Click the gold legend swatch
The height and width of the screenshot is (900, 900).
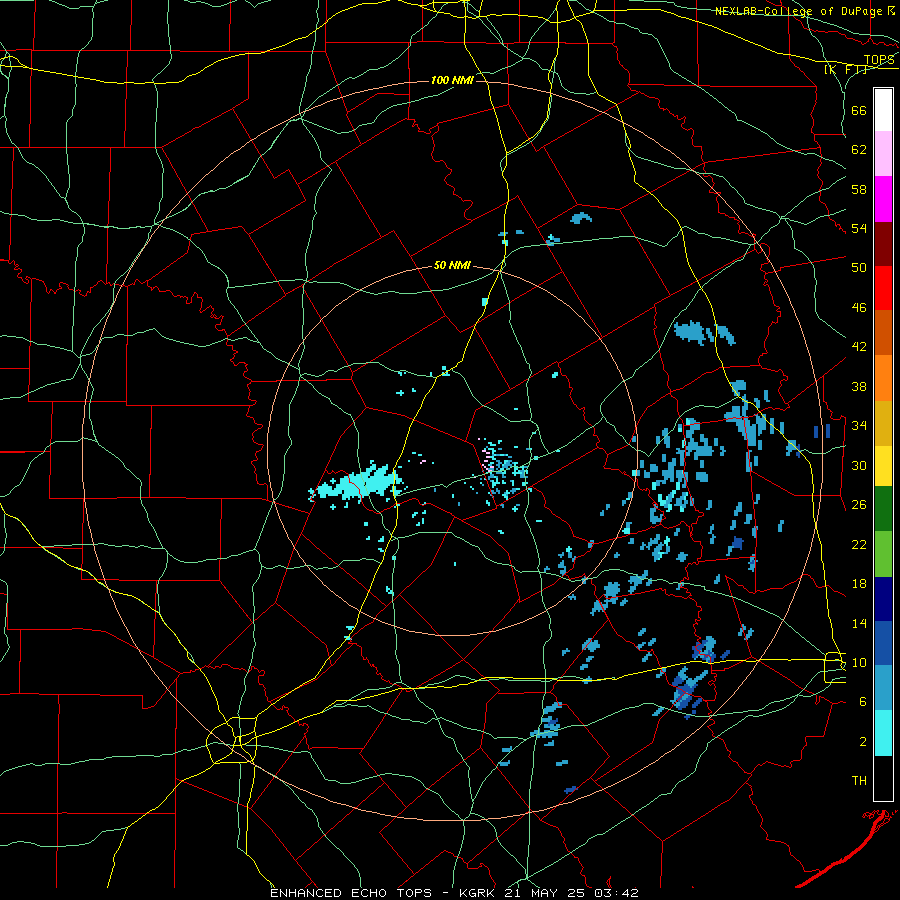(883, 423)
